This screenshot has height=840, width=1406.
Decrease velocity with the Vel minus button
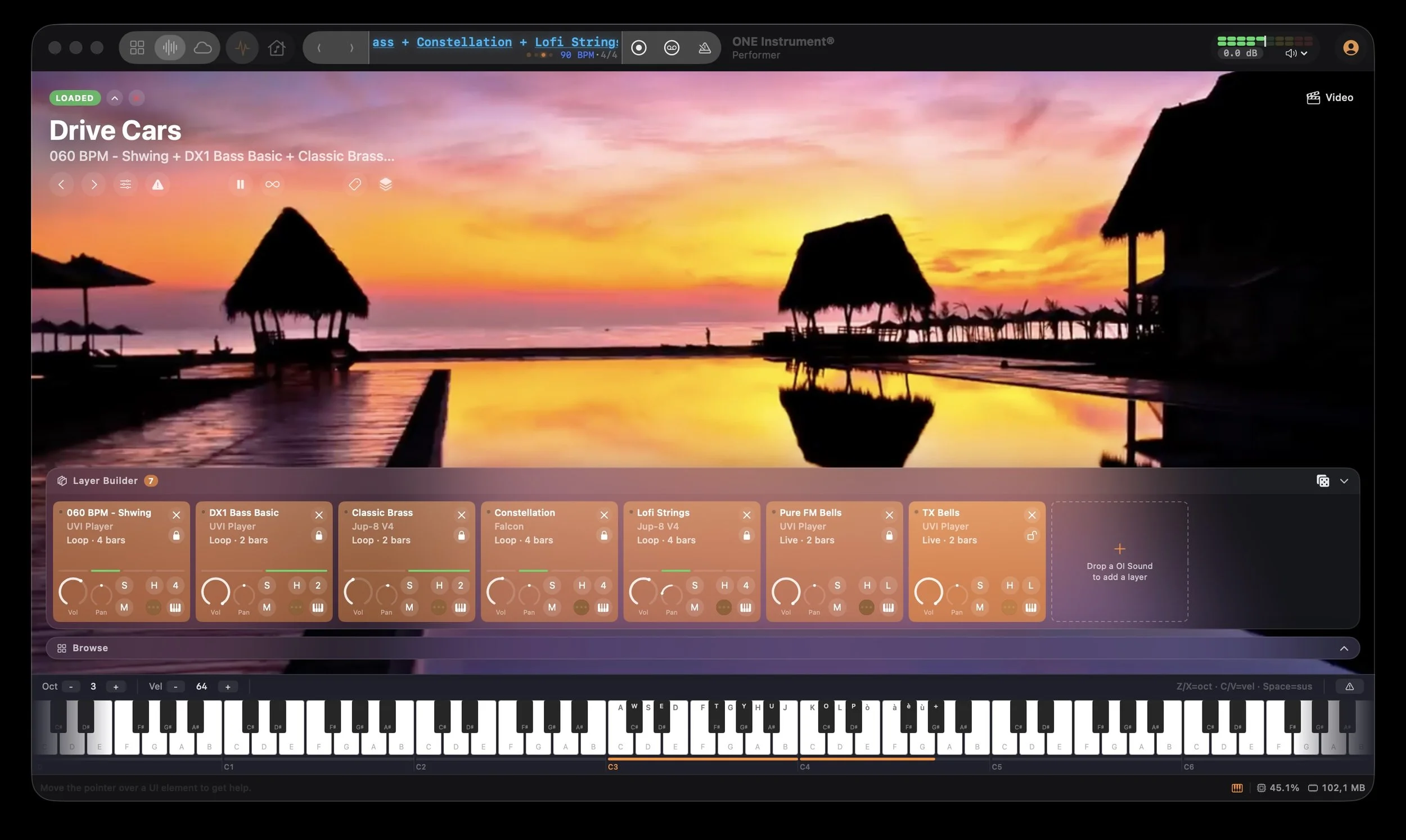coord(175,687)
